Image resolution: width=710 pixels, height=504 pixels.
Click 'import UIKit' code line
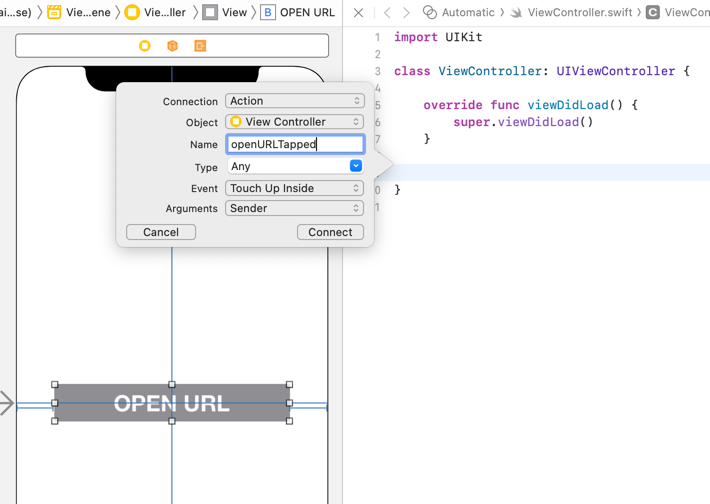point(438,37)
